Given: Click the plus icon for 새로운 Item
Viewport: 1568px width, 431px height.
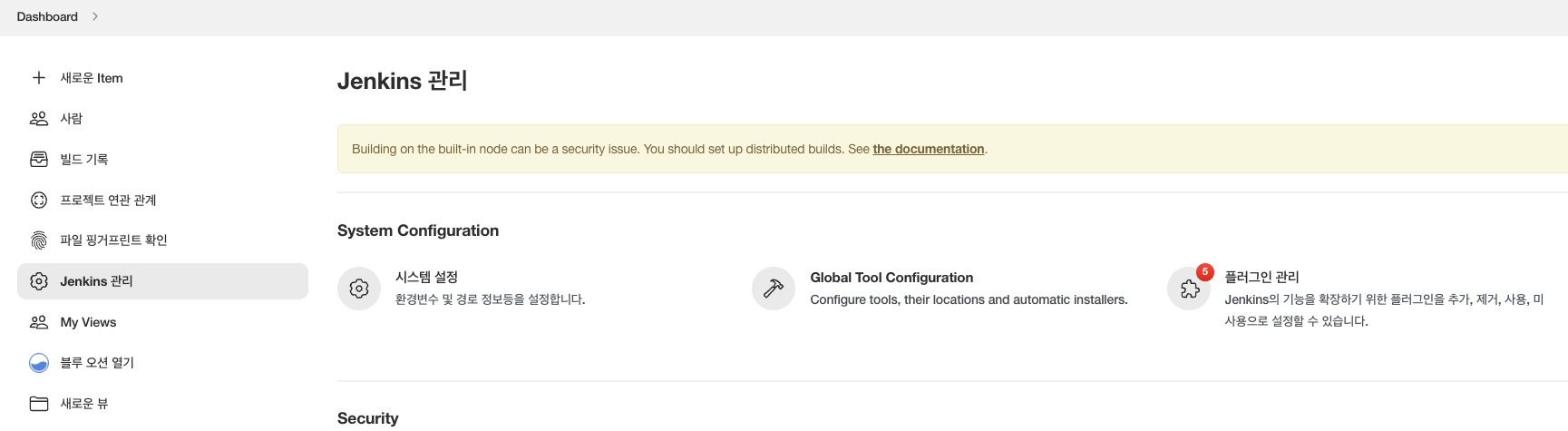Looking at the screenshot, I should click(39, 78).
